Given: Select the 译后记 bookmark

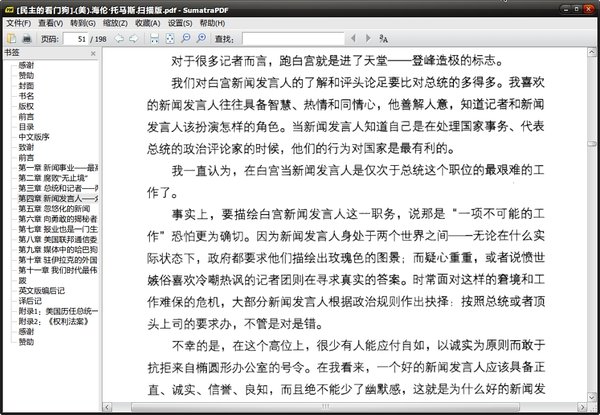Looking at the screenshot, I should click(30, 301).
